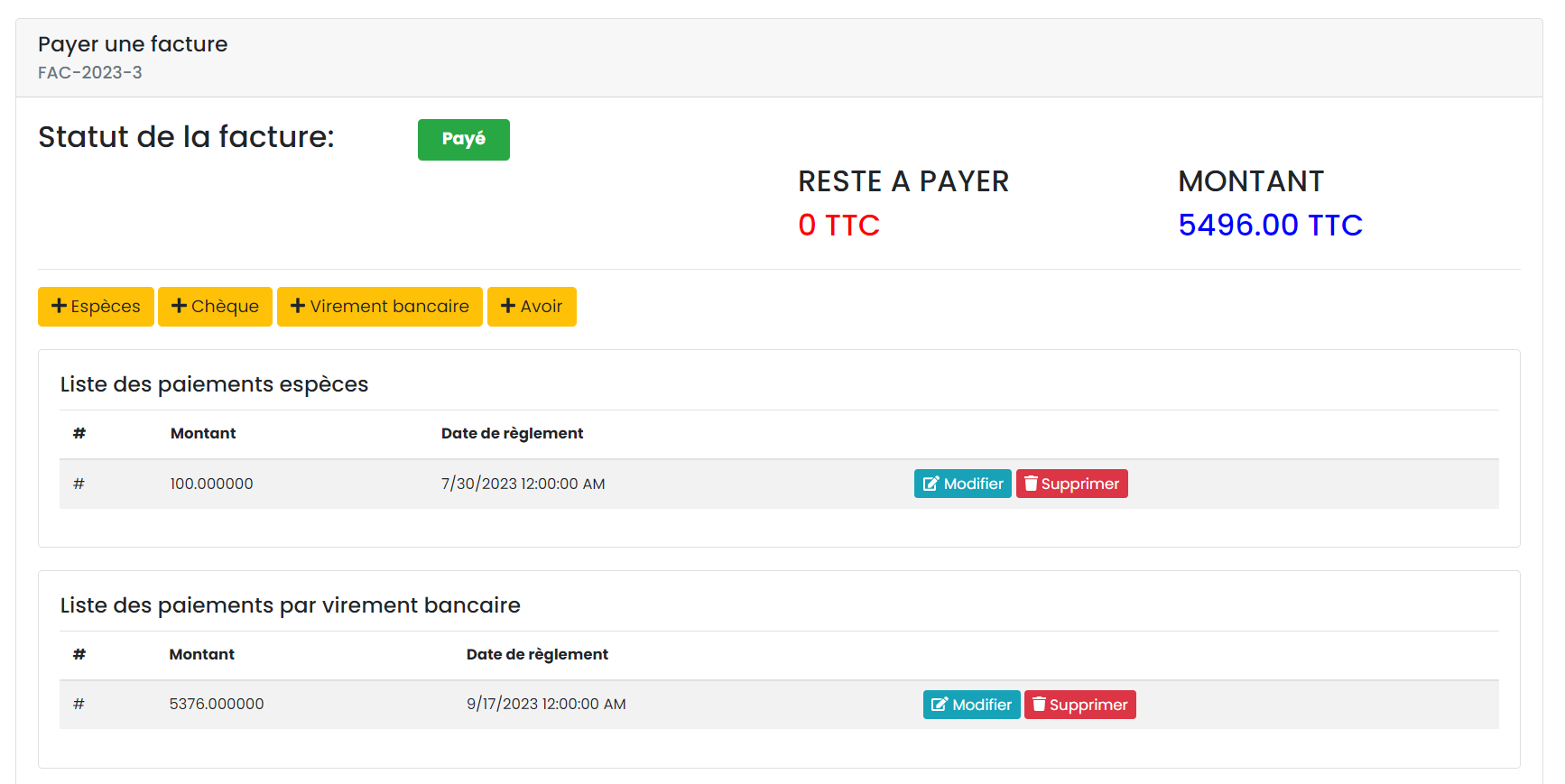Click the edit pencil icon for the cash payment
Image resolution: width=1565 pixels, height=784 pixels.
pos(931,484)
